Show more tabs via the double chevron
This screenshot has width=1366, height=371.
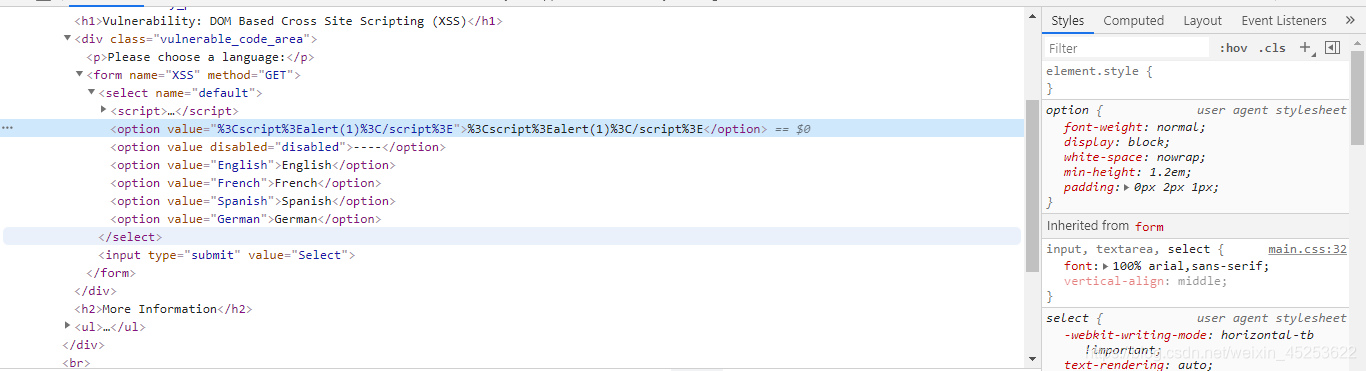click(1350, 20)
